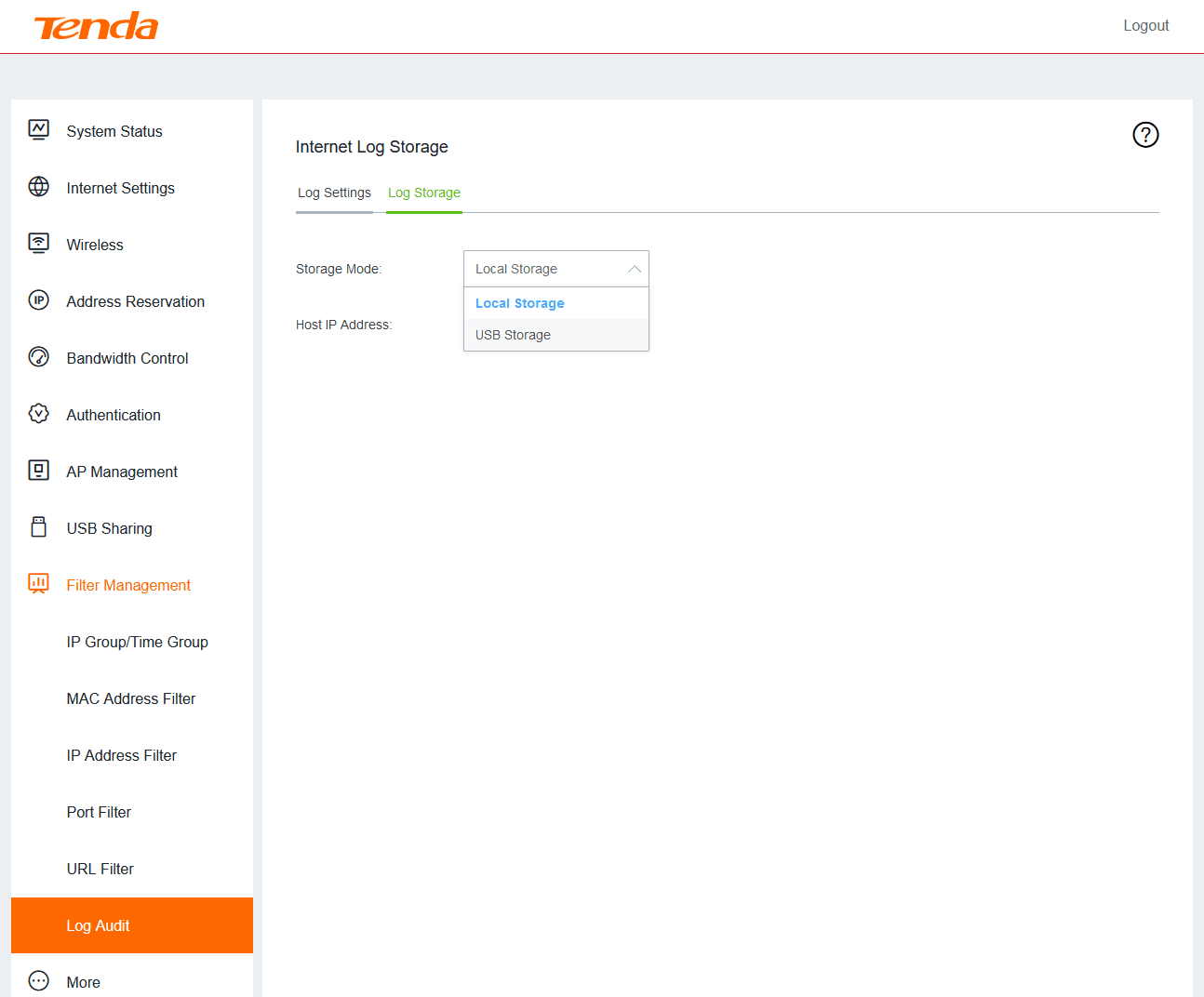Image resolution: width=1204 pixels, height=997 pixels.
Task: Collapse the Storage Mode dropdown arrow
Action: (x=635, y=269)
